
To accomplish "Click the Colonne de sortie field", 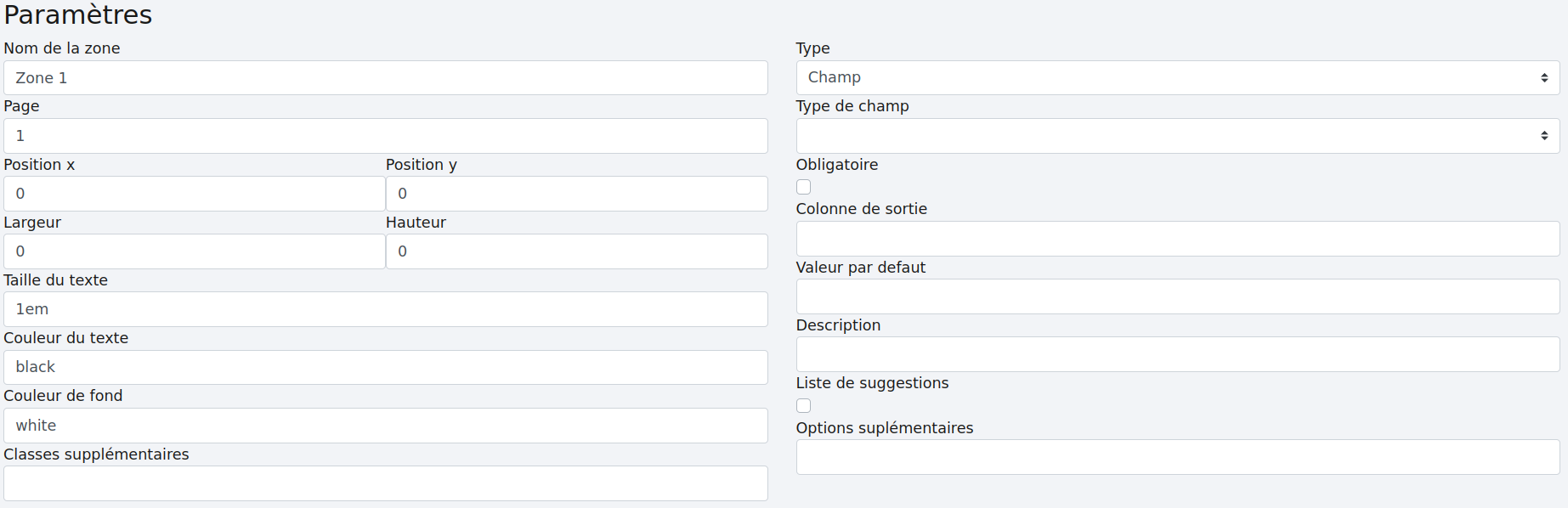I will [1177, 239].
